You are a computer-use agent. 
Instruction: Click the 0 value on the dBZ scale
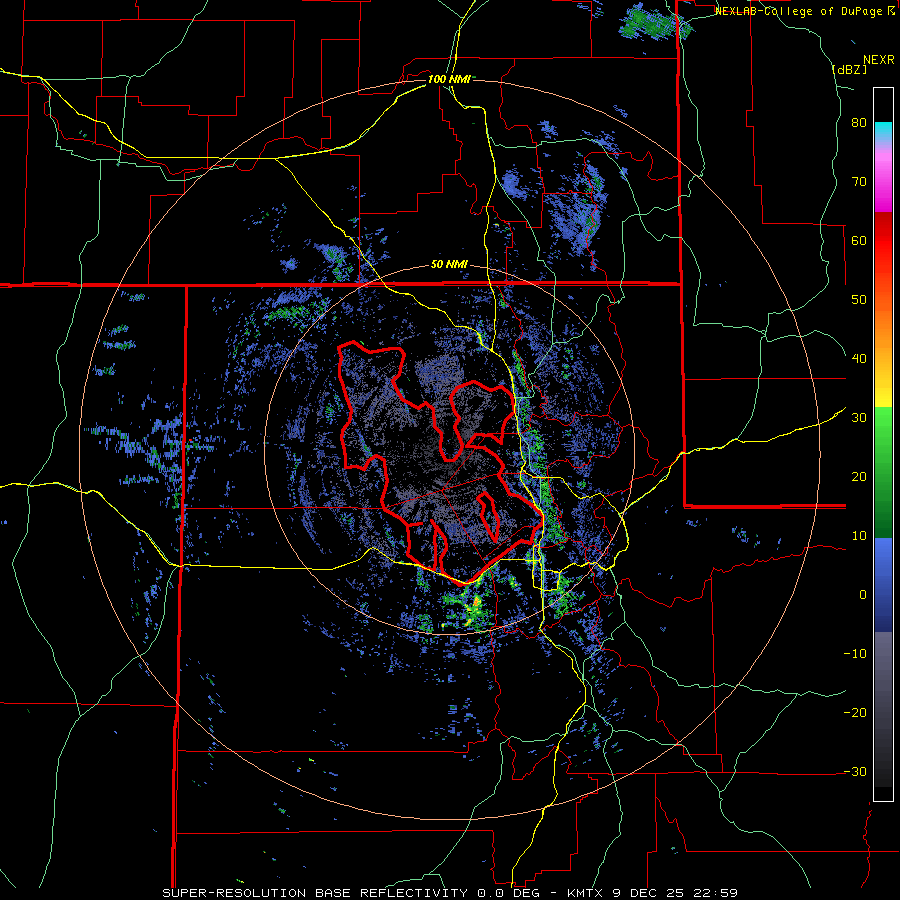coord(863,595)
